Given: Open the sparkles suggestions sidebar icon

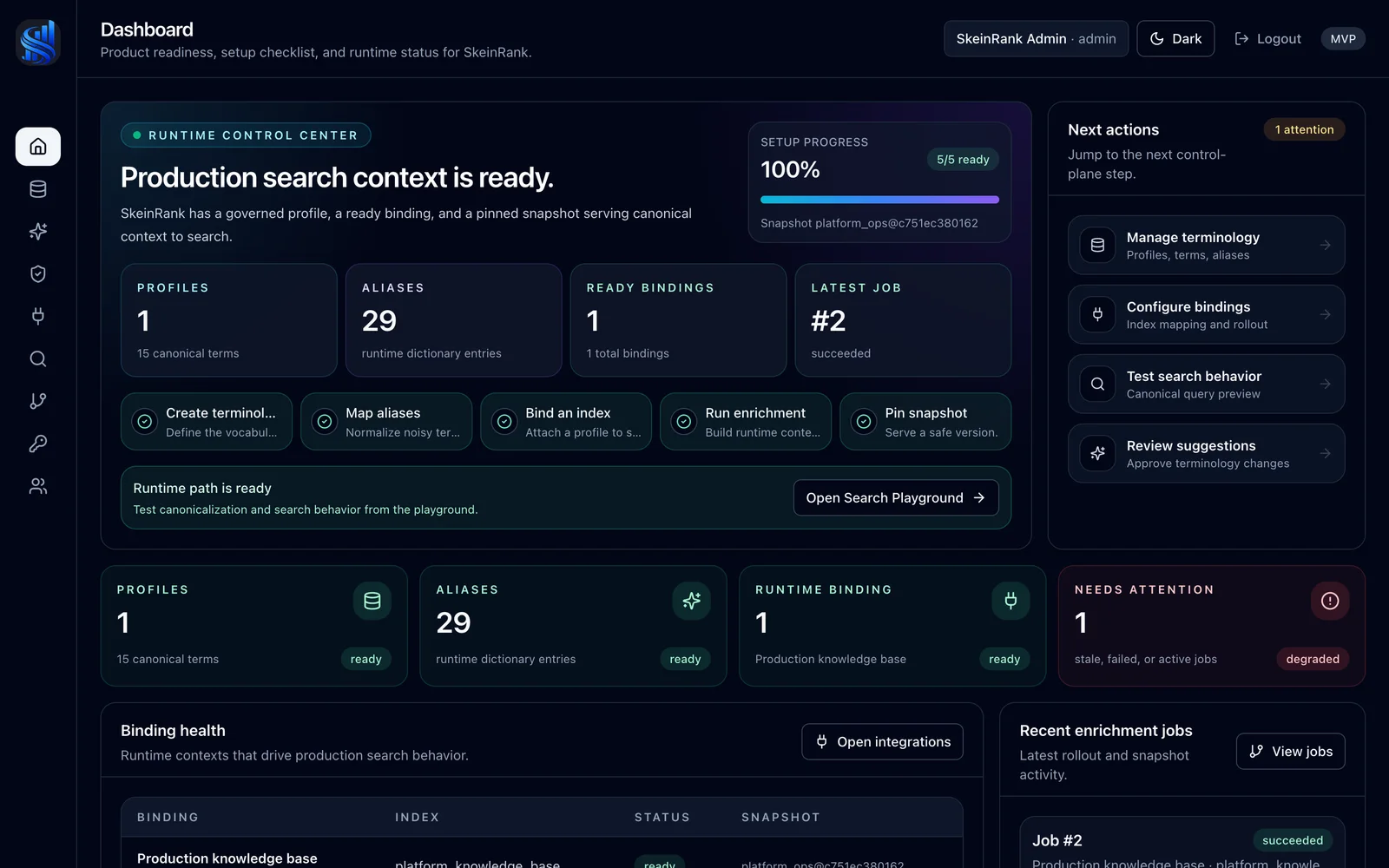Looking at the screenshot, I should [38, 232].
